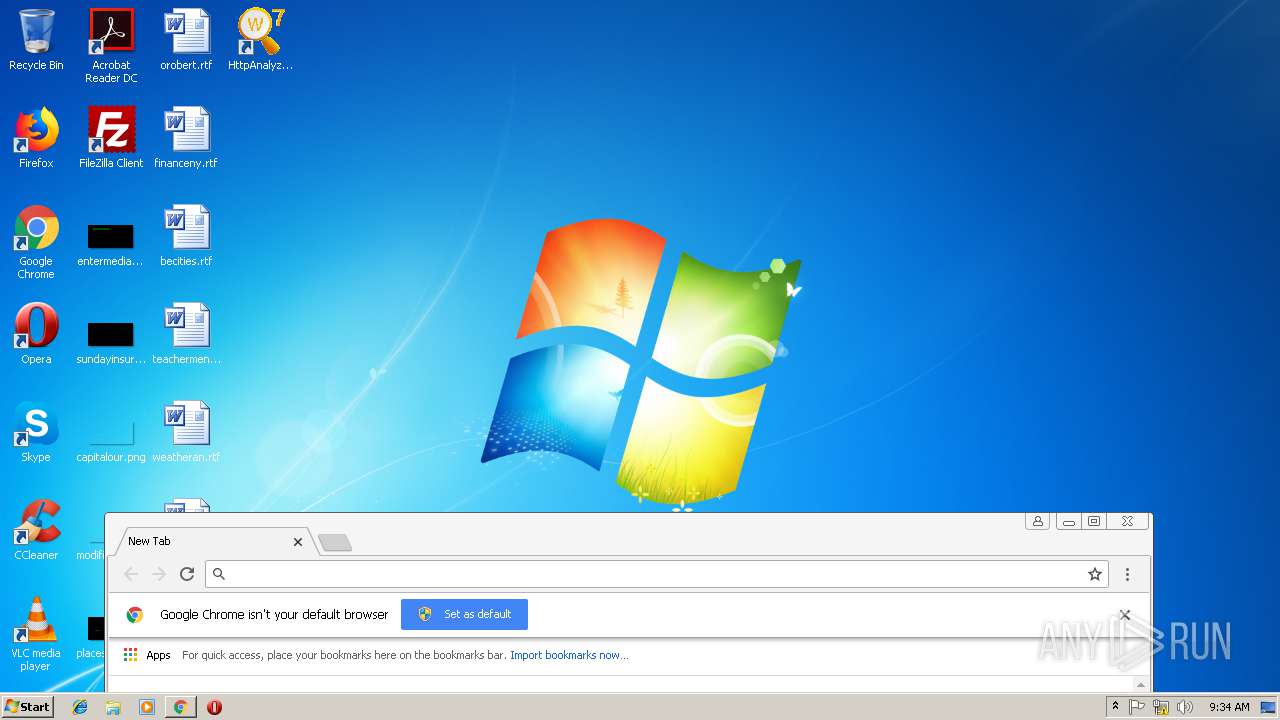Select the entermedia desktop file
The image size is (1280, 720).
tap(111, 243)
